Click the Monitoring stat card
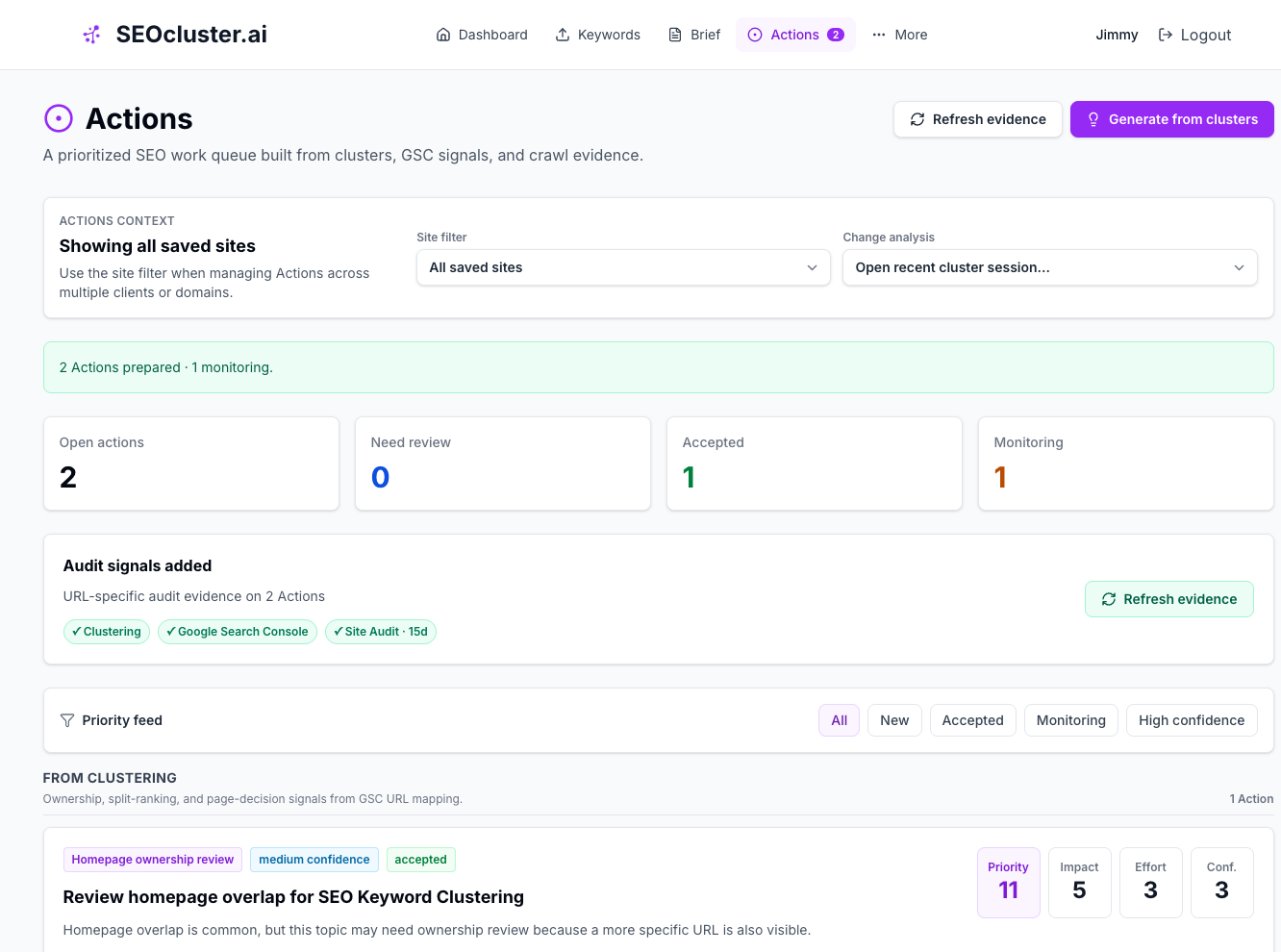Image resolution: width=1281 pixels, height=952 pixels. (1126, 463)
